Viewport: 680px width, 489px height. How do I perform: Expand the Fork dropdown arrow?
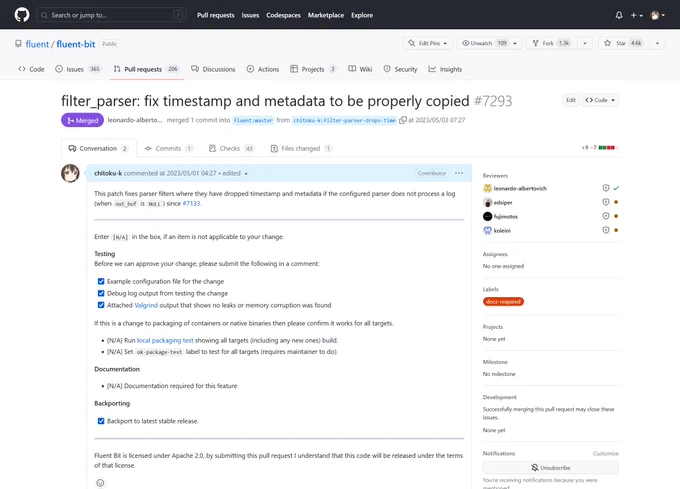coord(585,43)
